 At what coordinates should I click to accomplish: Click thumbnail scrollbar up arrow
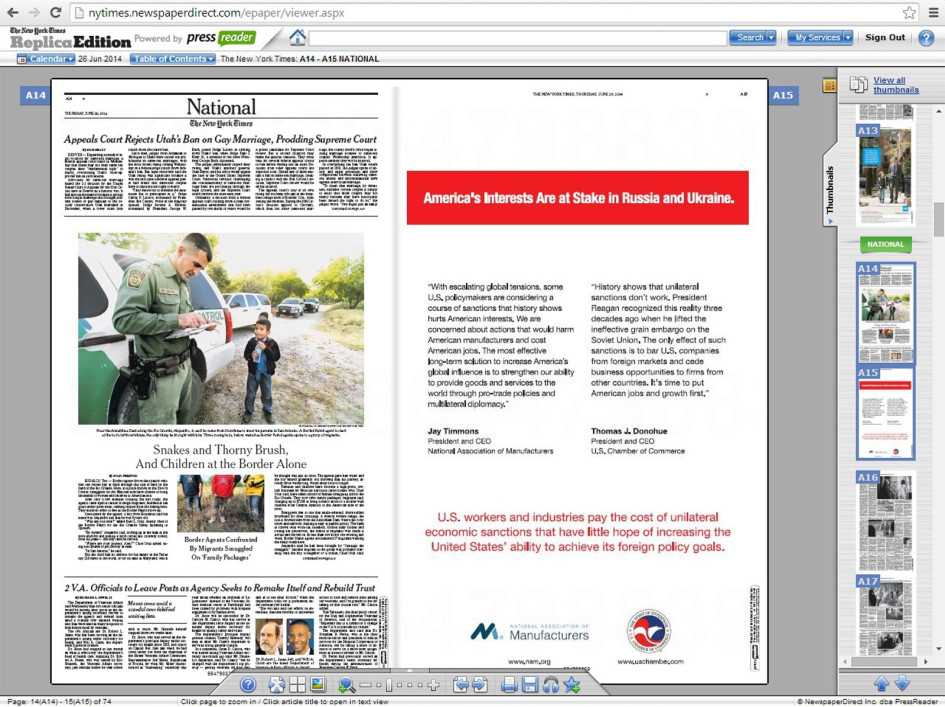pyautogui.click(x=938, y=112)
